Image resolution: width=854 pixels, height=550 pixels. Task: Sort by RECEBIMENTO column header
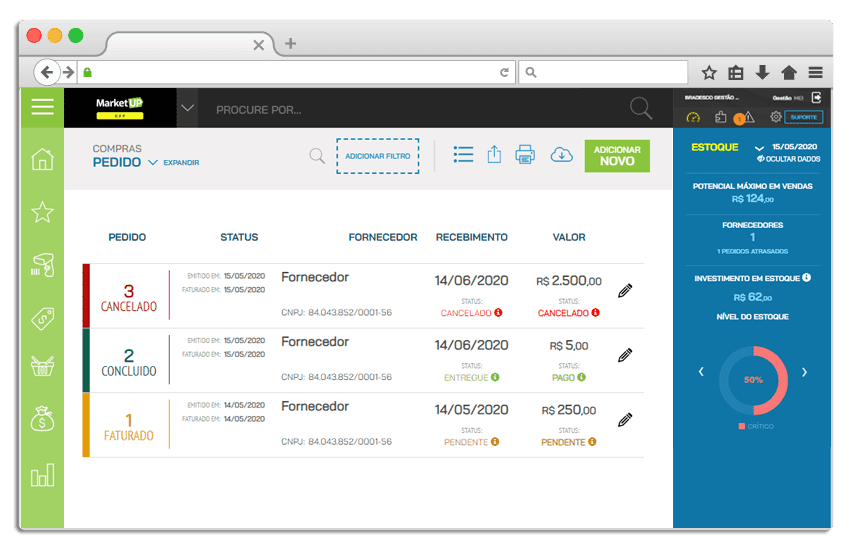point(472,237)
